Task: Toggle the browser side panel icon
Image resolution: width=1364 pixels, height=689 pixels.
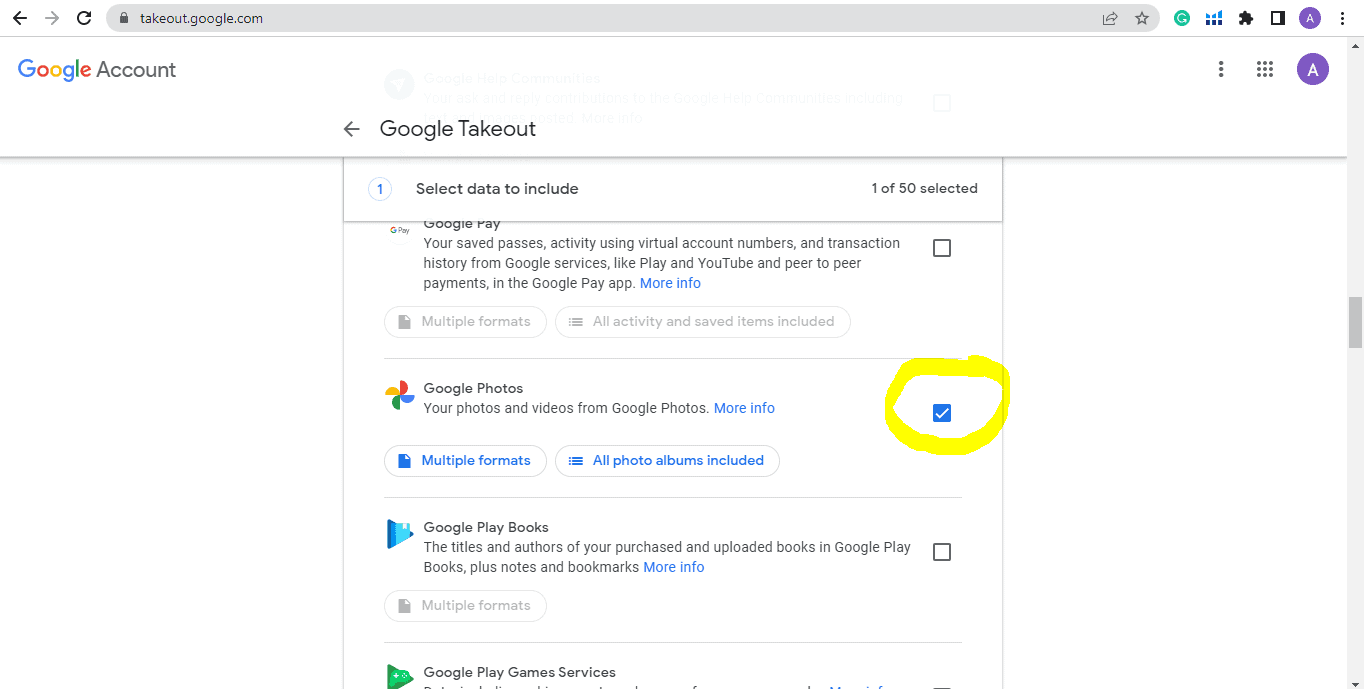Action: [x=1278, y=18]
